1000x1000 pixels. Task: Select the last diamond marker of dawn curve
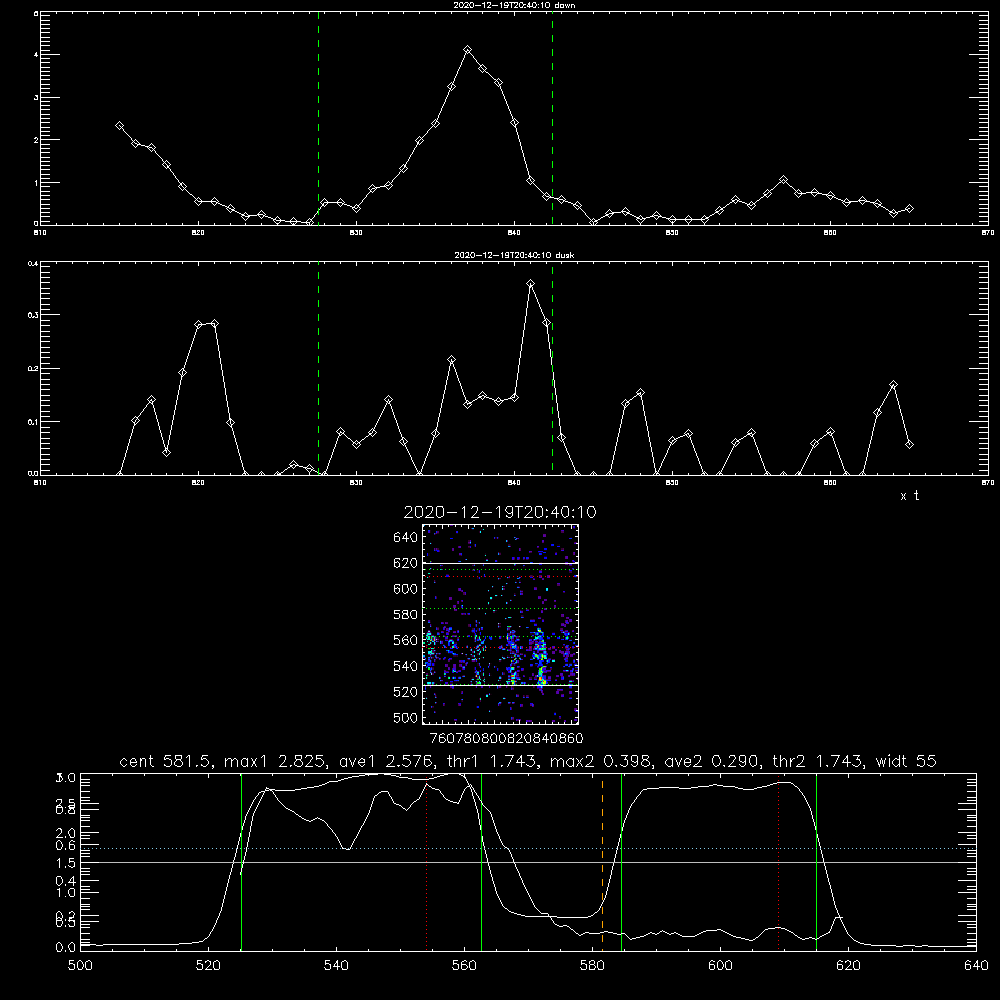909,209
